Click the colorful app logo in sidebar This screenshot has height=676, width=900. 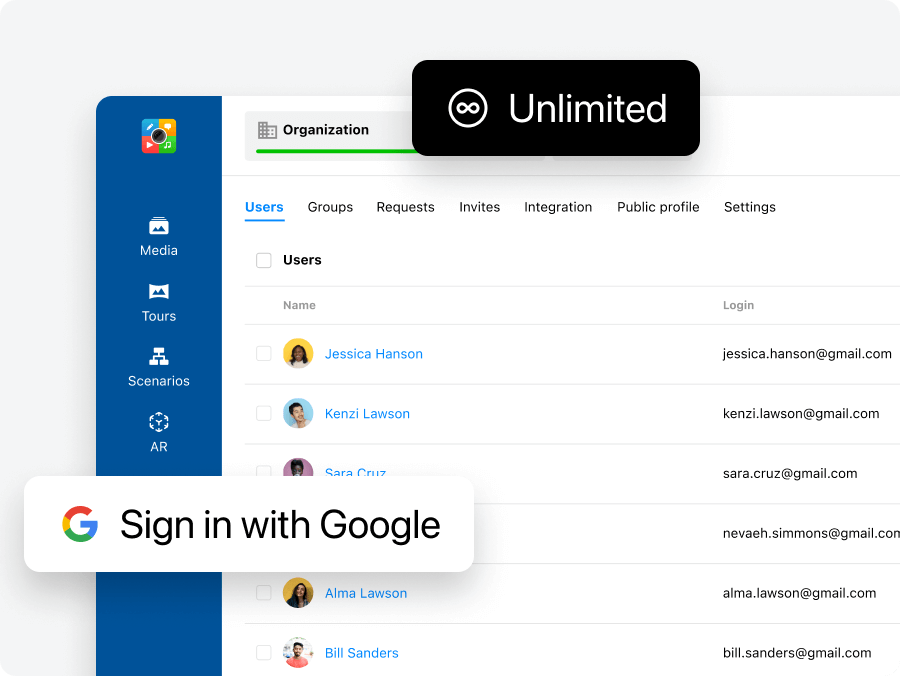click(158, 136)
